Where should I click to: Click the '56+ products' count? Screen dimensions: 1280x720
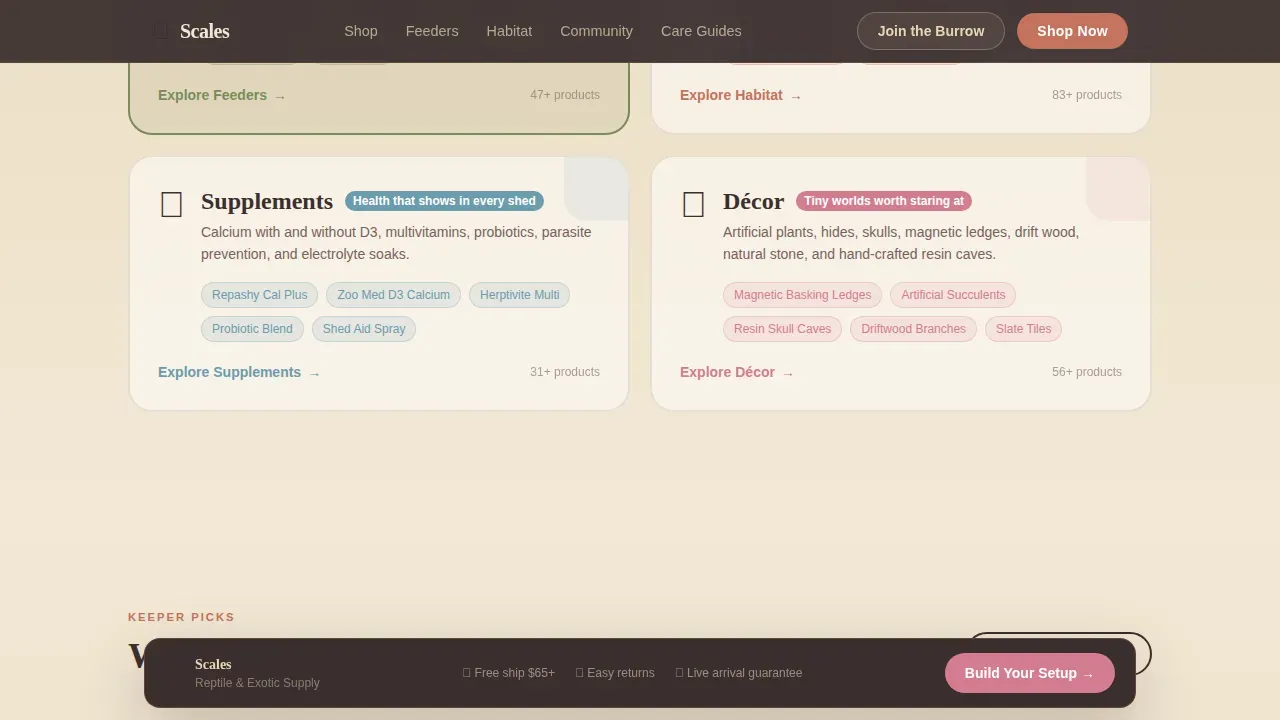click(x=1087, y=372)
